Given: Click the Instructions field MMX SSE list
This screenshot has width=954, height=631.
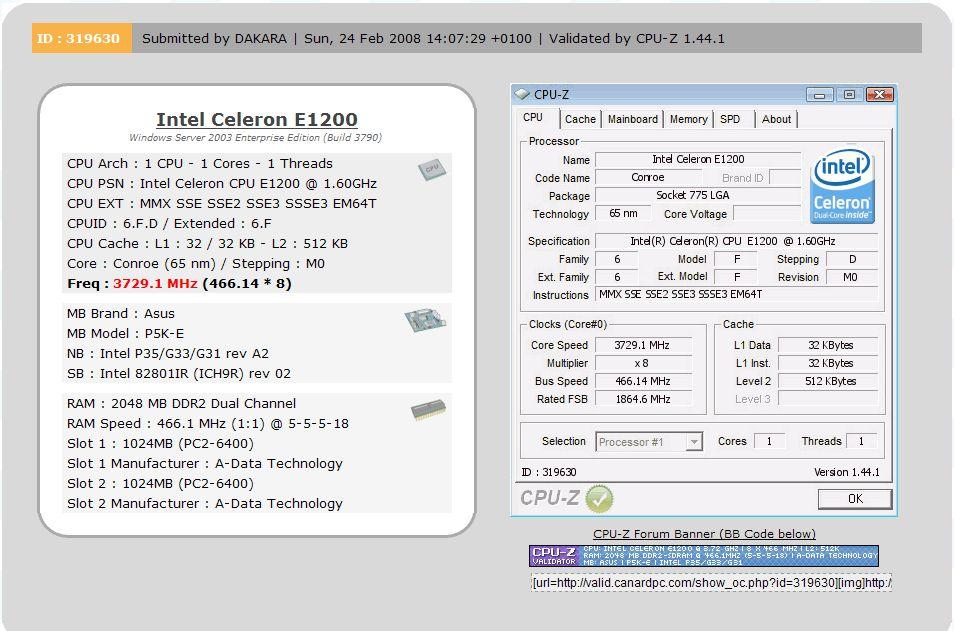Looking at the screenshot, I should [736, 295].
